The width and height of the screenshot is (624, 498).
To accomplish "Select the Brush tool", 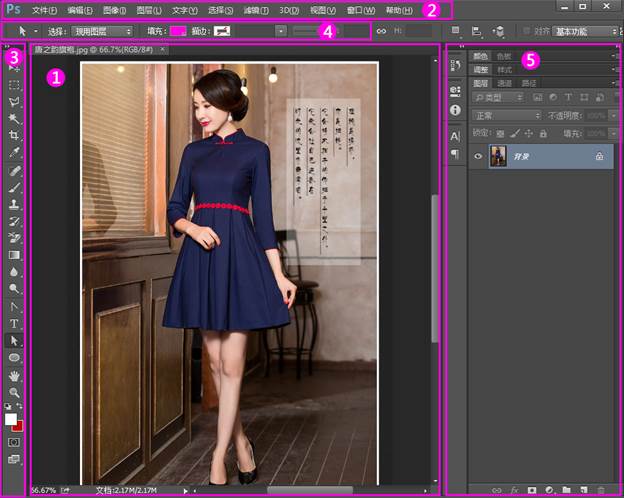I will pos(14,187).
